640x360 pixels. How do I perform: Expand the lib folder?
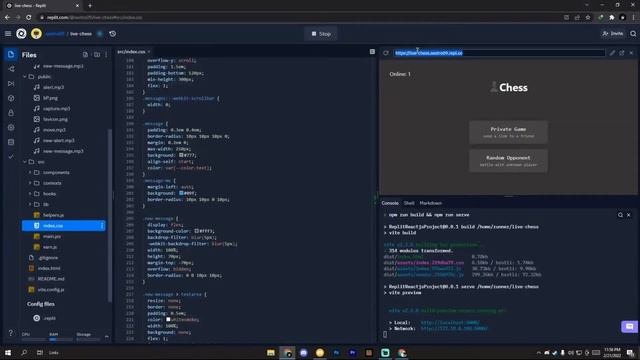[x=30, y=204]
